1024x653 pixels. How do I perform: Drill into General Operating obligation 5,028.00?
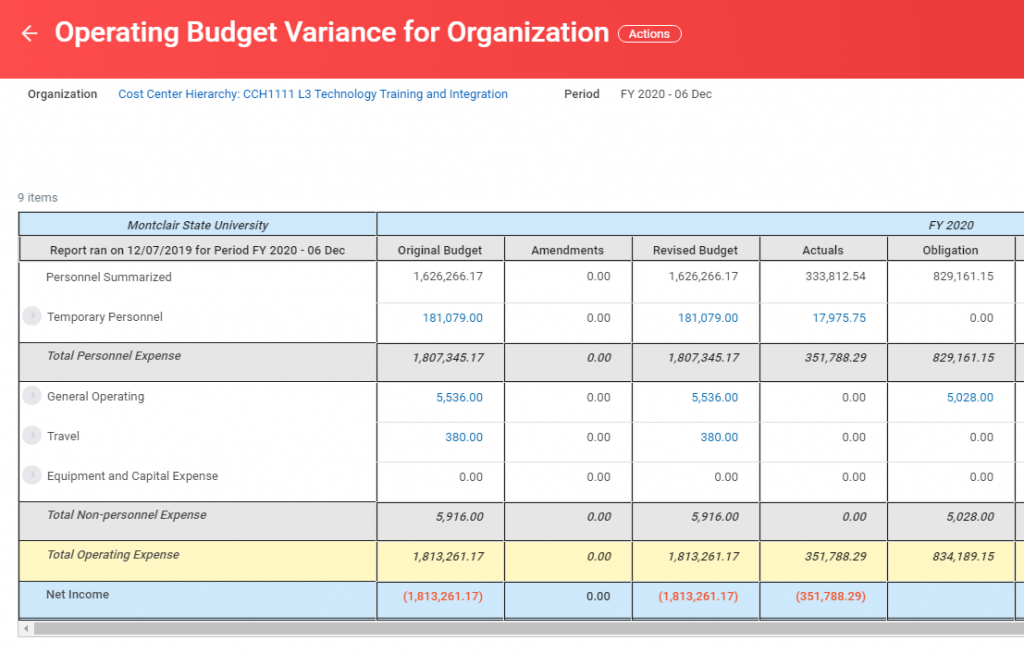pos(970,398)
